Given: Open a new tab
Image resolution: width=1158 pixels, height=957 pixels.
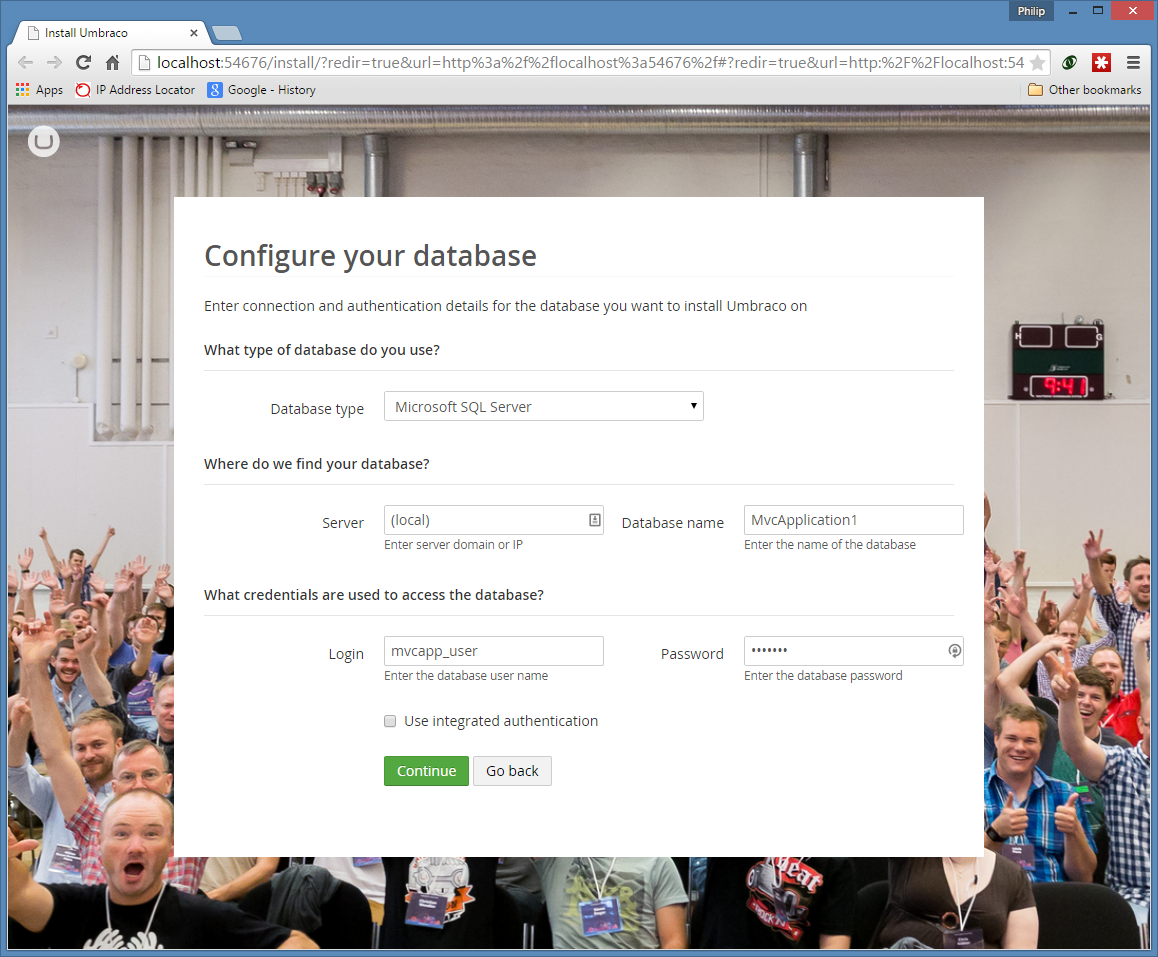Looking at the screenshot, I should point(227,33).
